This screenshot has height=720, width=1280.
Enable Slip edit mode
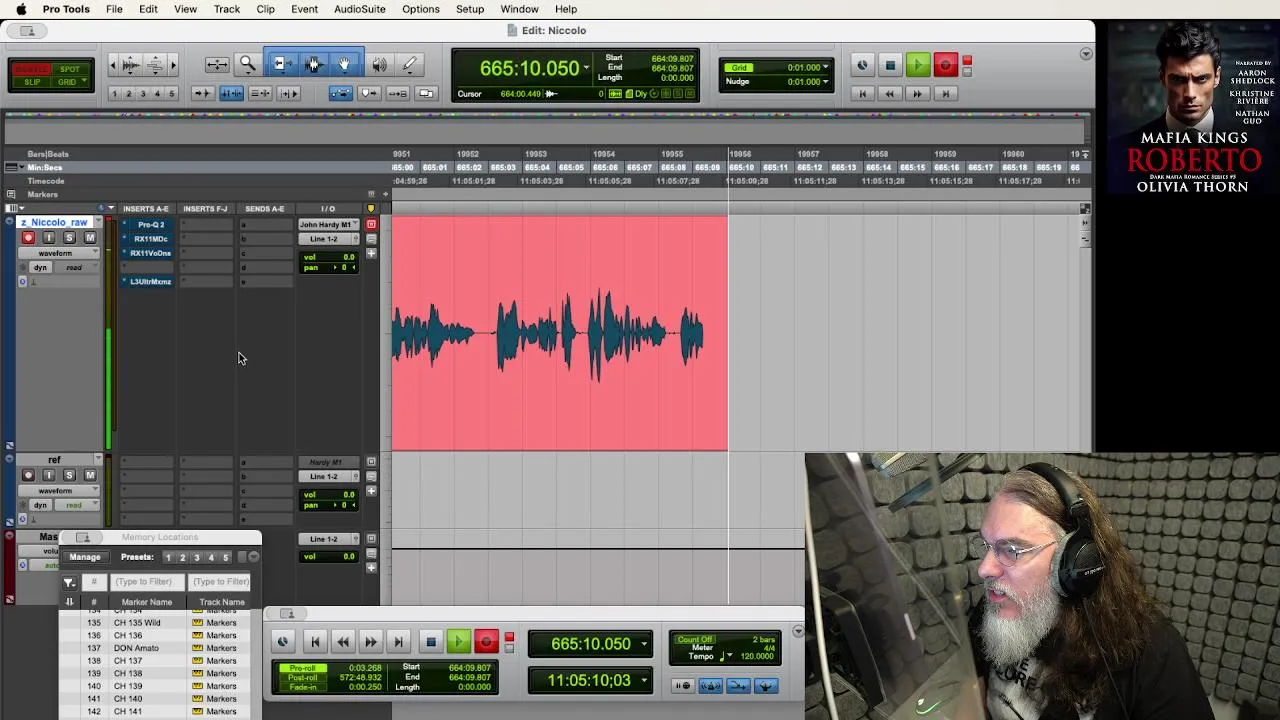pyautogui.click(x=32, y=82)
